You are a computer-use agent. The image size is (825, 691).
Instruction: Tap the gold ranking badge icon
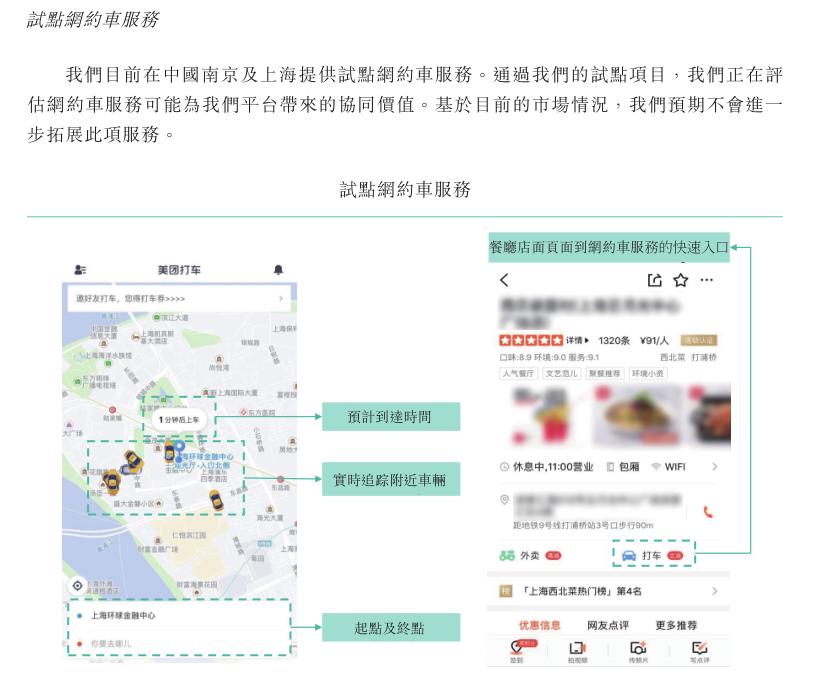click(505, 591)
